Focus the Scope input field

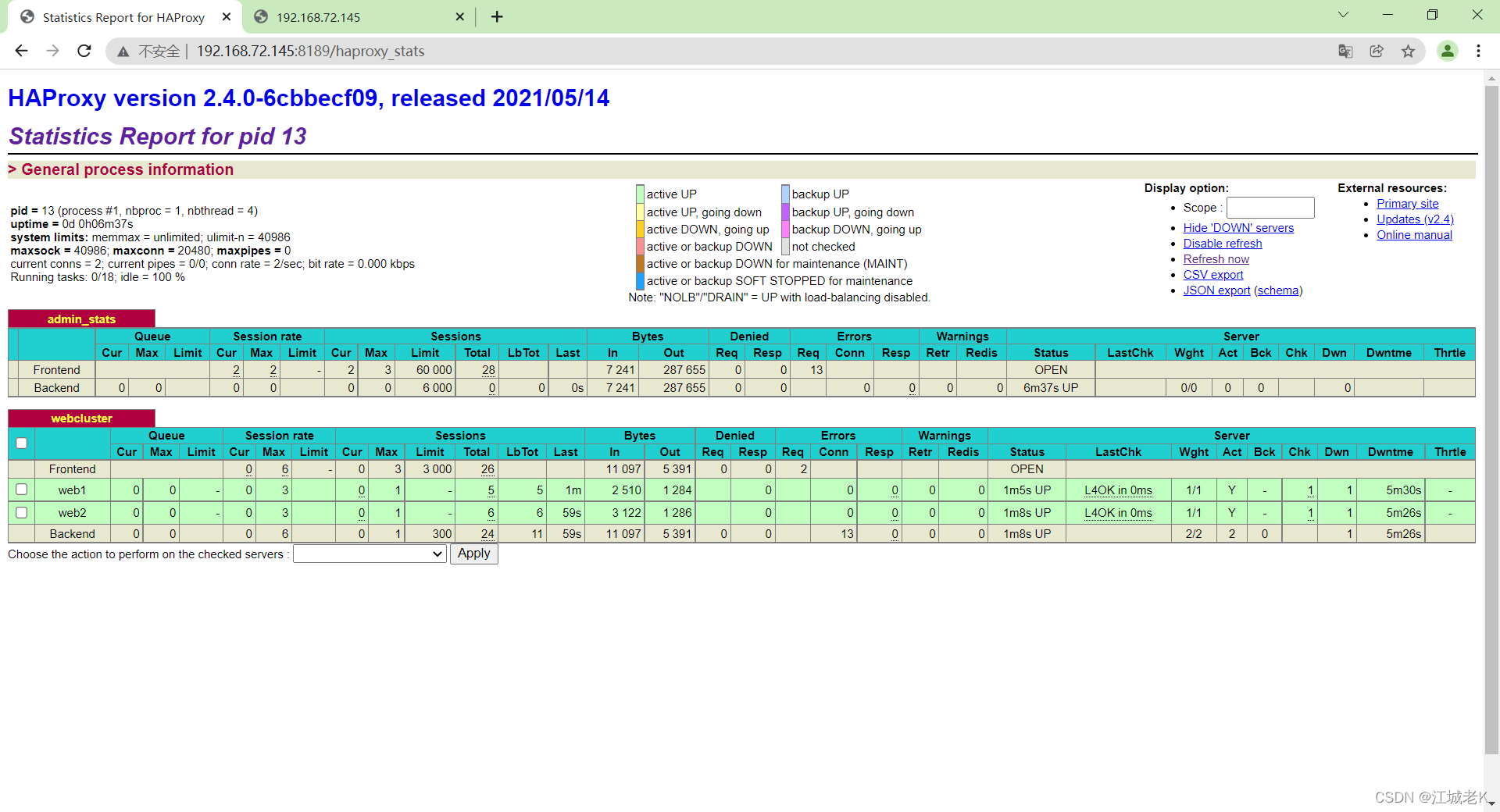(x=1270, y=208)
